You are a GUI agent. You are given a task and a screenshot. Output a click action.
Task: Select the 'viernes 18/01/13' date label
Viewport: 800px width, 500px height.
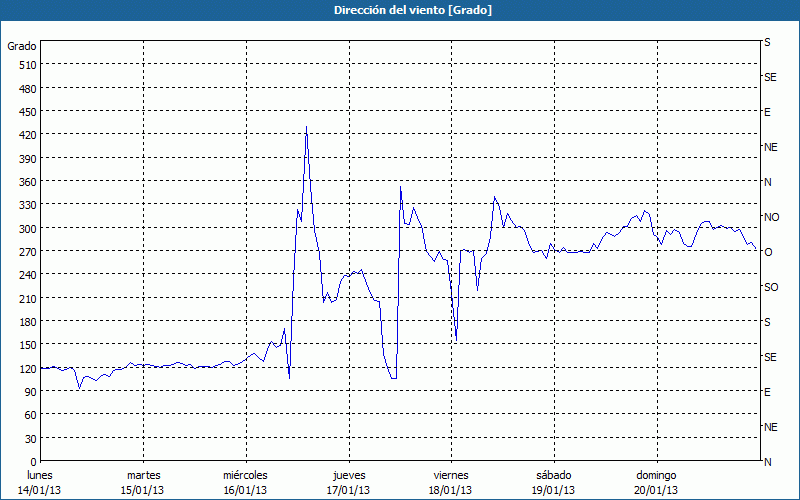point(450,482)
